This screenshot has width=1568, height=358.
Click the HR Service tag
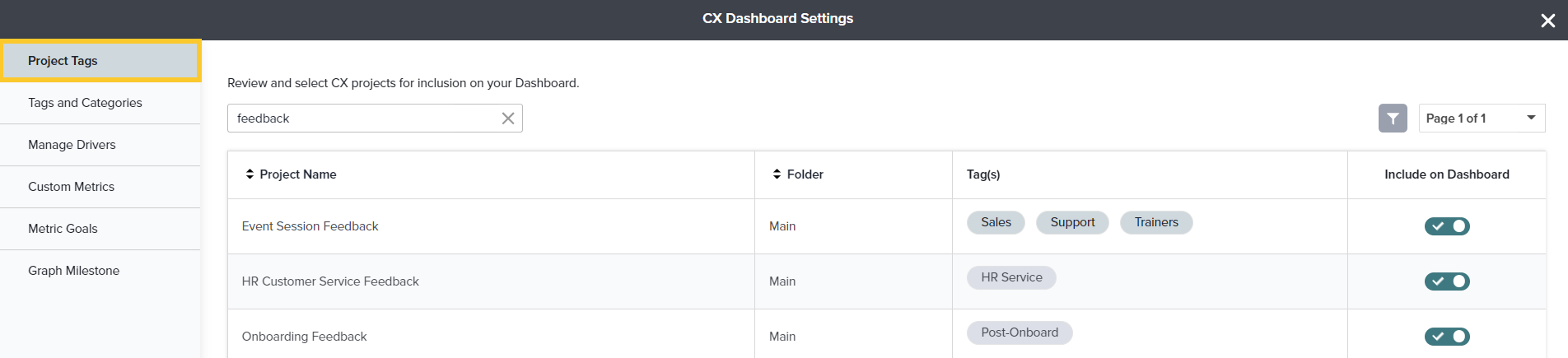1011,277
